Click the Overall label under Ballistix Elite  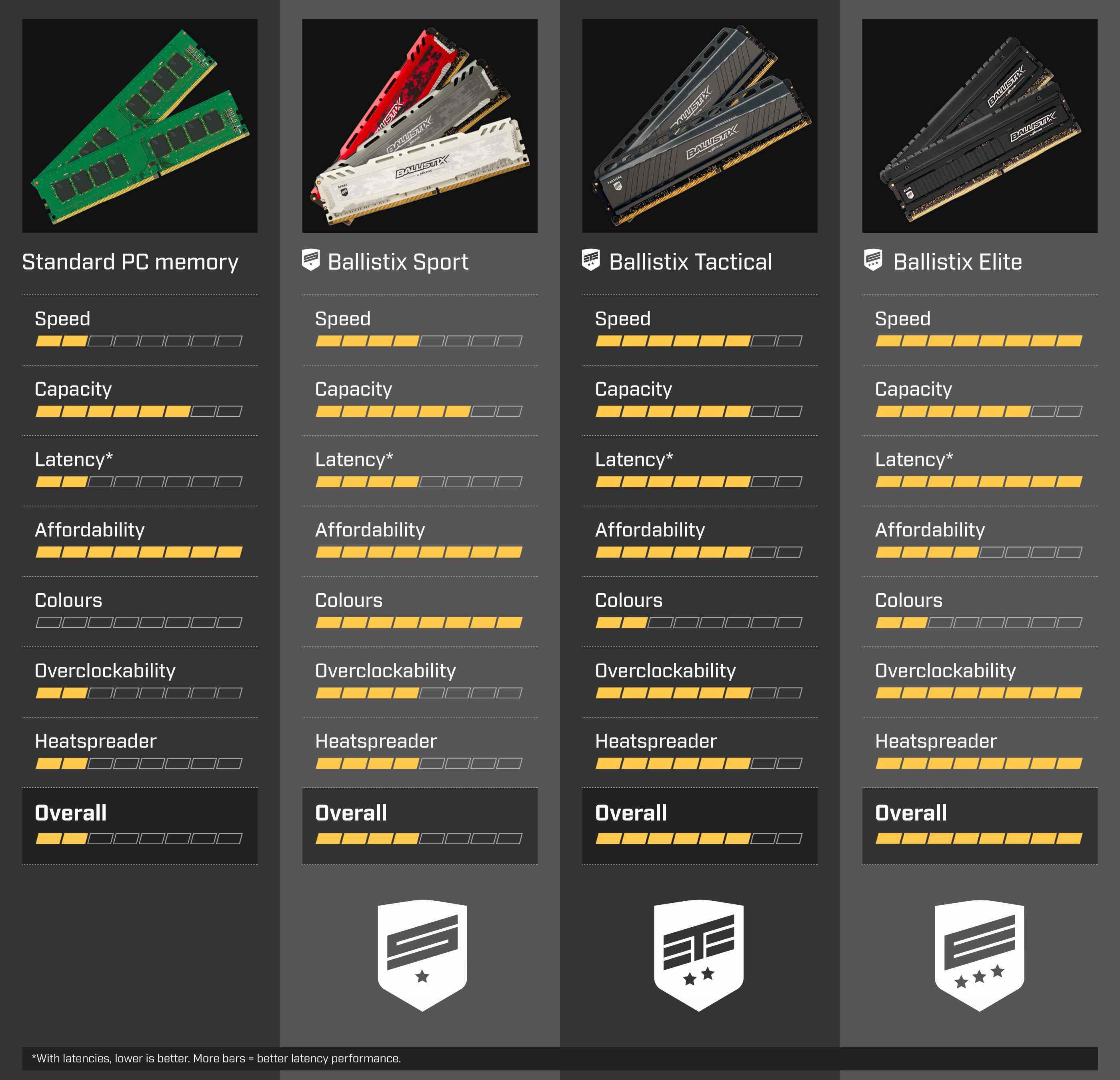[x=911, y=813]
